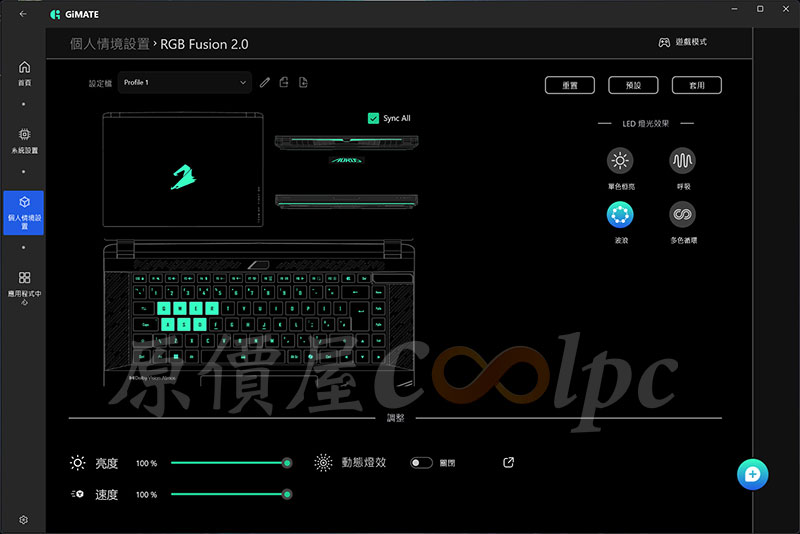Image resolution: width=800 pixels, height=534 pixels.
Task: Click the 重置 reset button
Action: click(x=569, y=85)
